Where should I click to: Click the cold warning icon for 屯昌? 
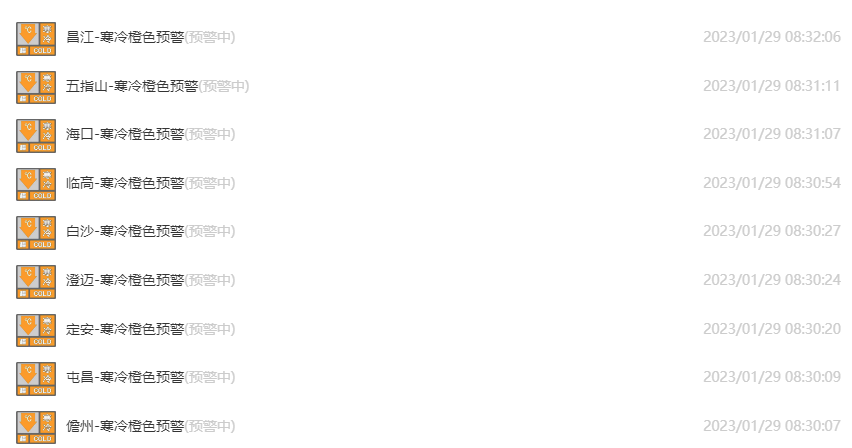[36, 379]
